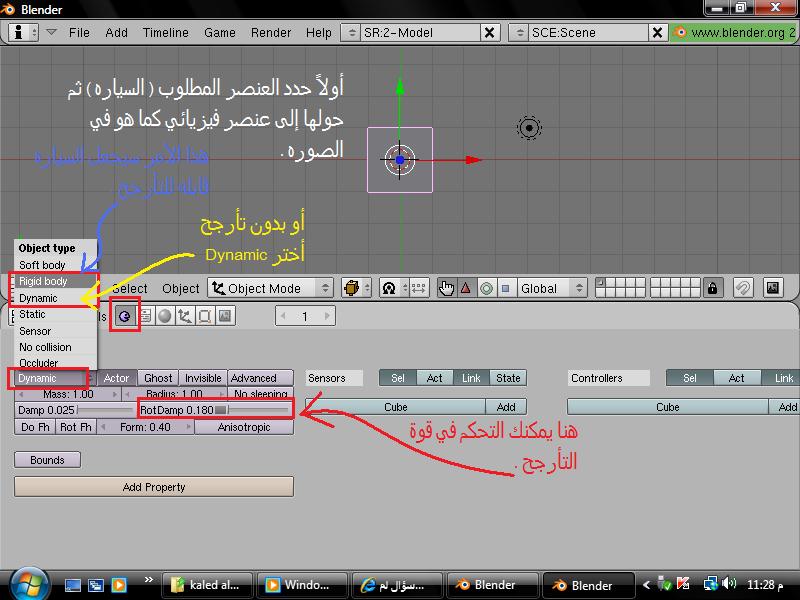Screen dimensions: 800x600
Task: Open the Game menu
Action: pyautogui.click(x=219, y=33)
